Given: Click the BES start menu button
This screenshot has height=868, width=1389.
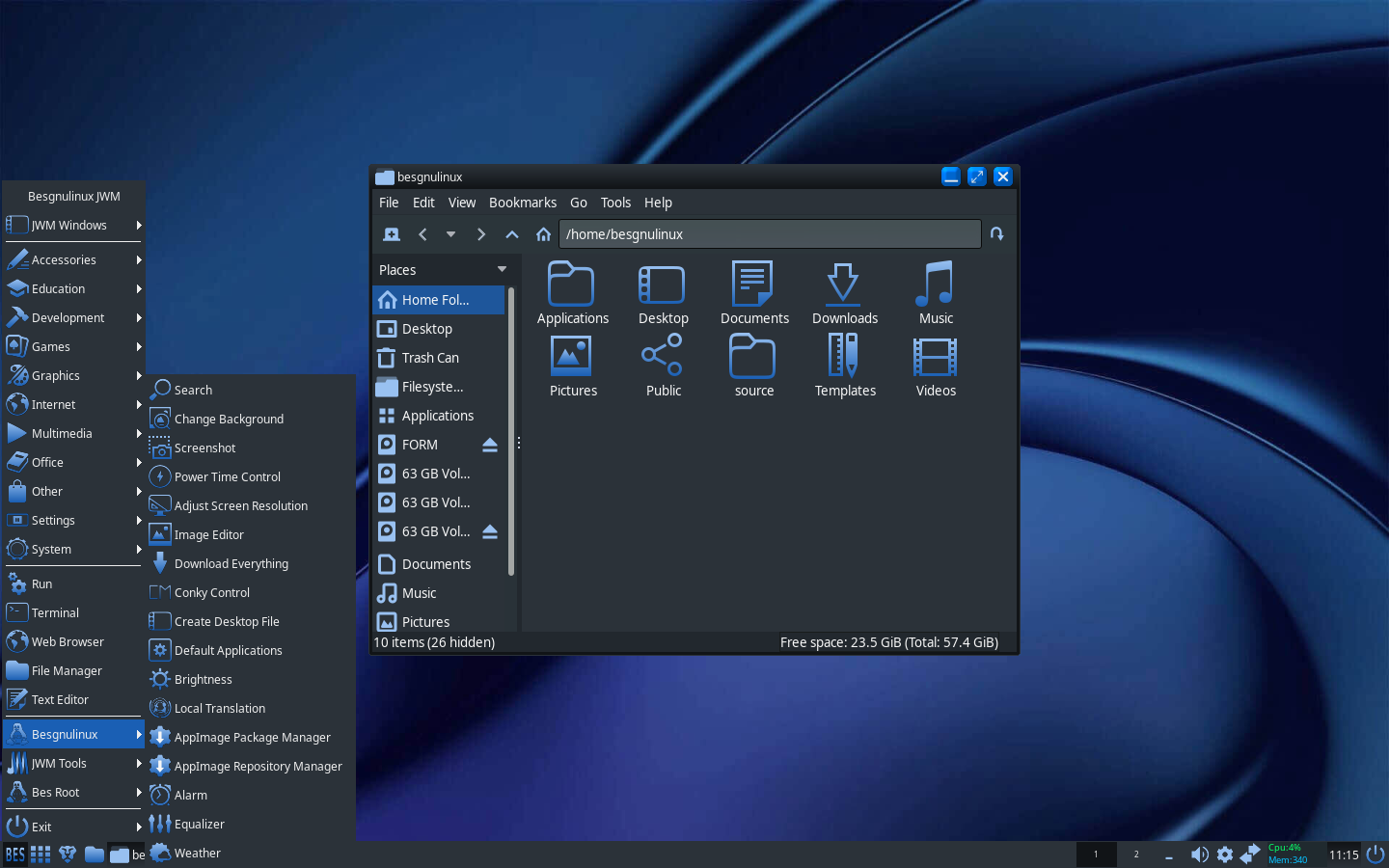Looking at the screenshot, I should tap(14, 854).
